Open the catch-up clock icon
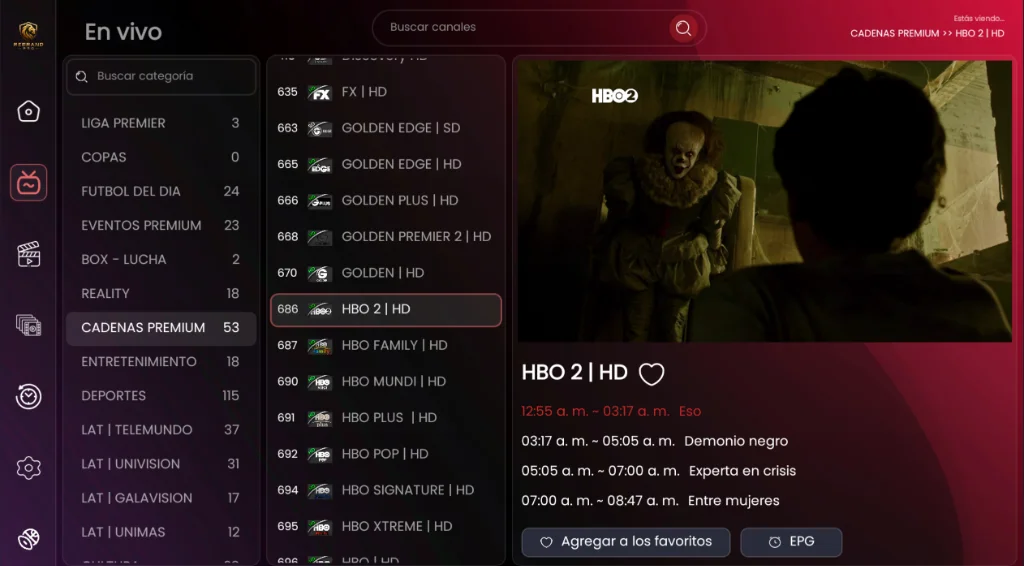1024x566 pixels. pyautogui.click(x=28, y=396)
